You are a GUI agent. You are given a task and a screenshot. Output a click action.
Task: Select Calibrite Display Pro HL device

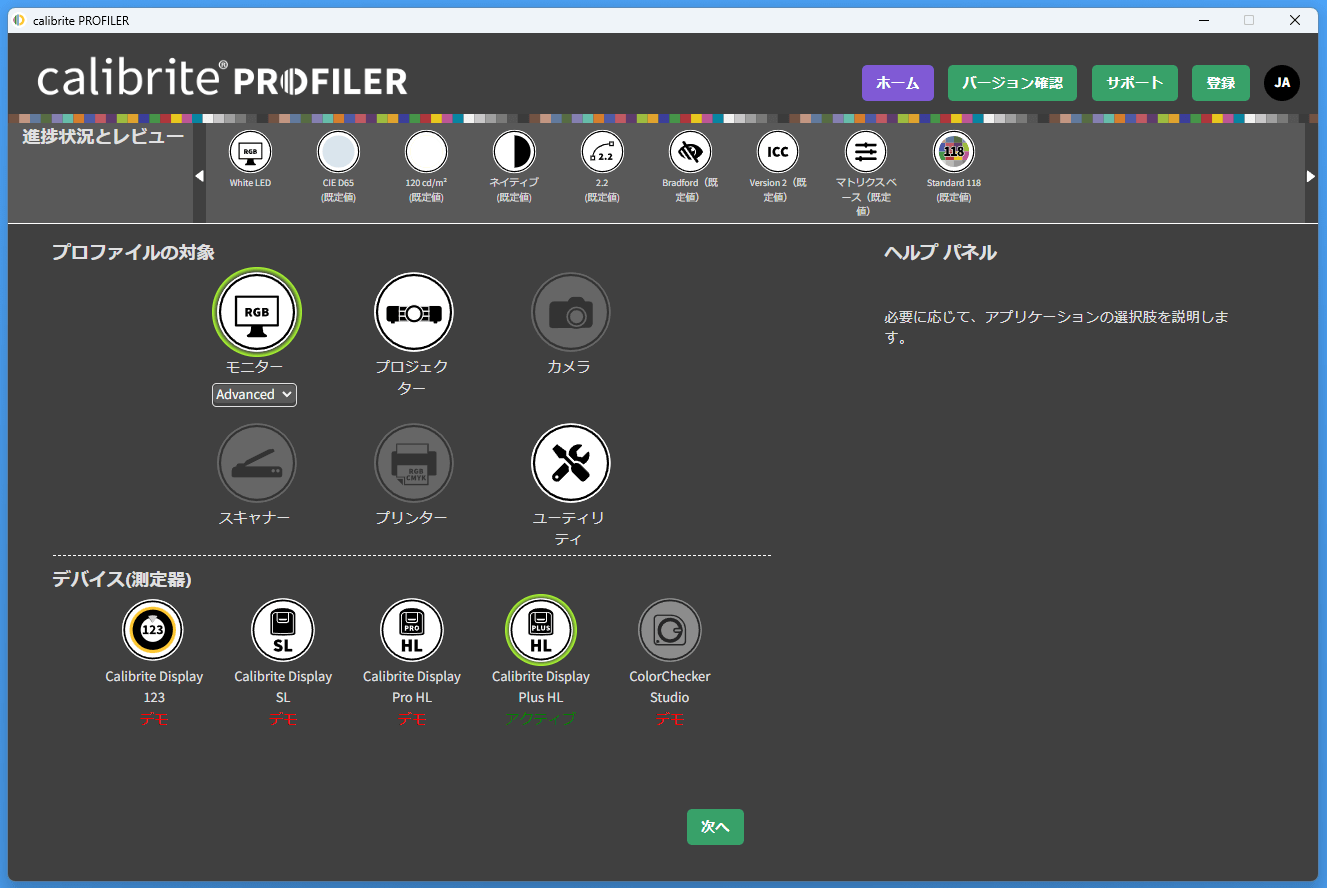[412, 630]
